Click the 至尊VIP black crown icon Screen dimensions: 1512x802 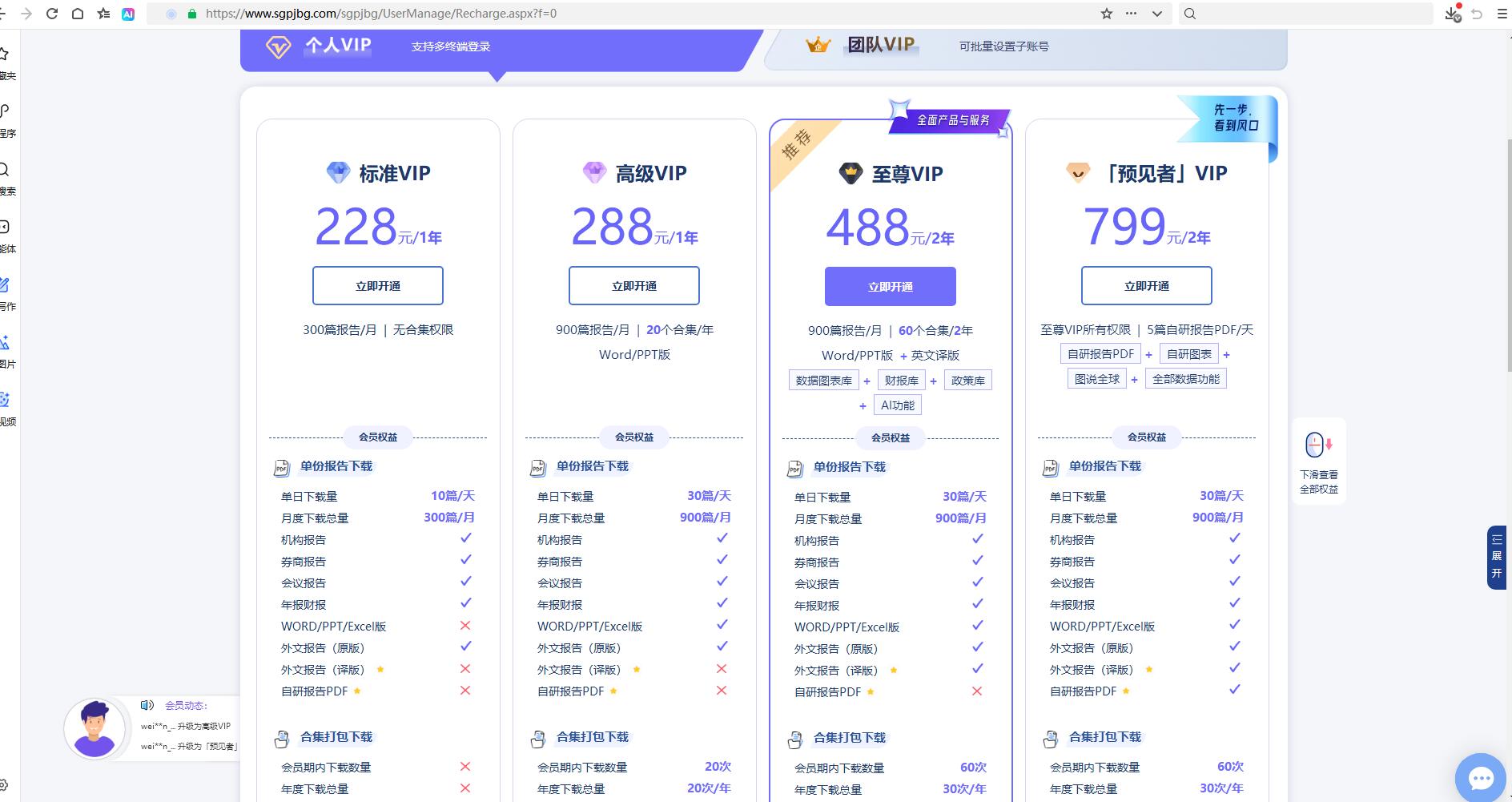click(850, 173)
